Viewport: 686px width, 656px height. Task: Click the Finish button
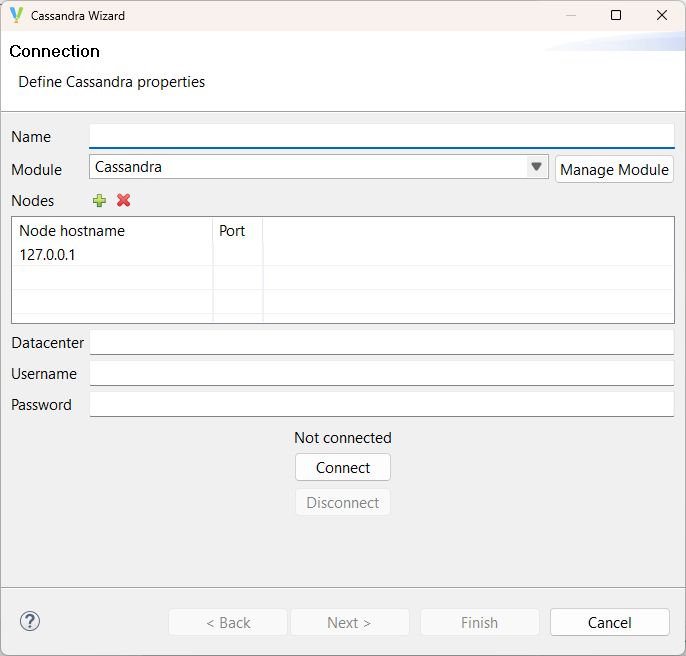(x=479, y=622)
